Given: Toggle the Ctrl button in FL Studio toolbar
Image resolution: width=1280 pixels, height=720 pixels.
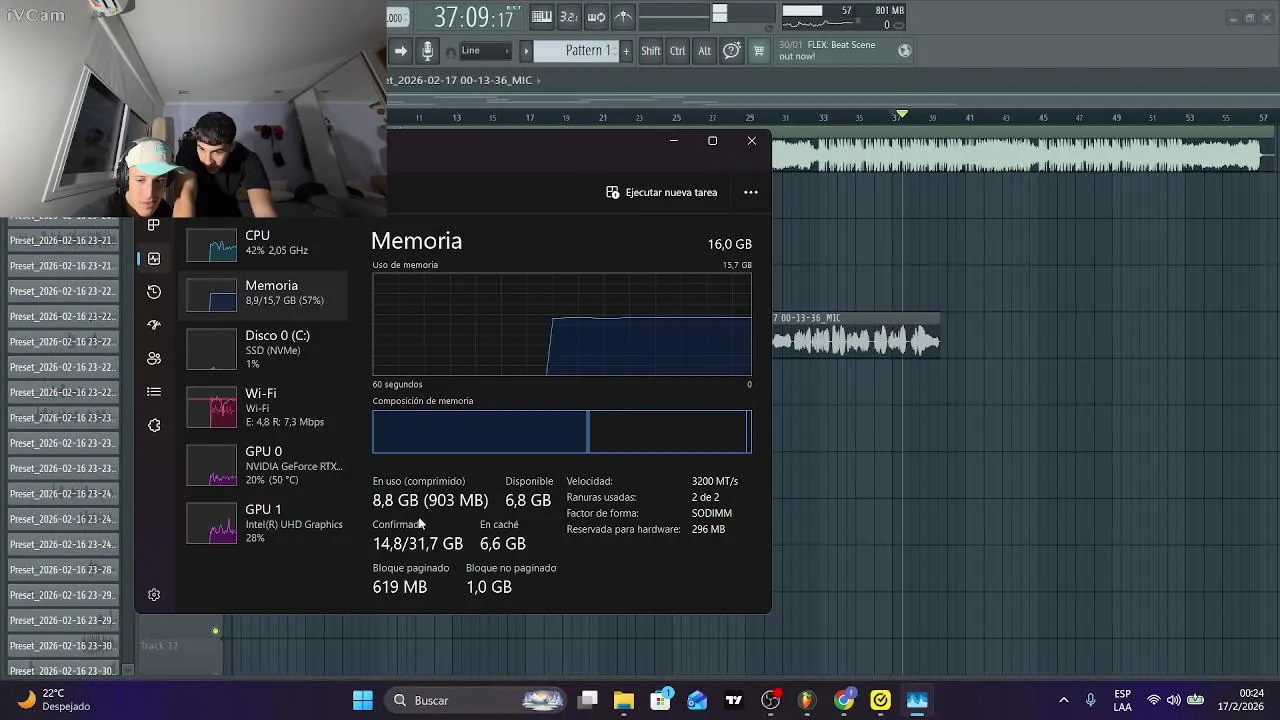Looking at the screenshot, I should 678,51.
